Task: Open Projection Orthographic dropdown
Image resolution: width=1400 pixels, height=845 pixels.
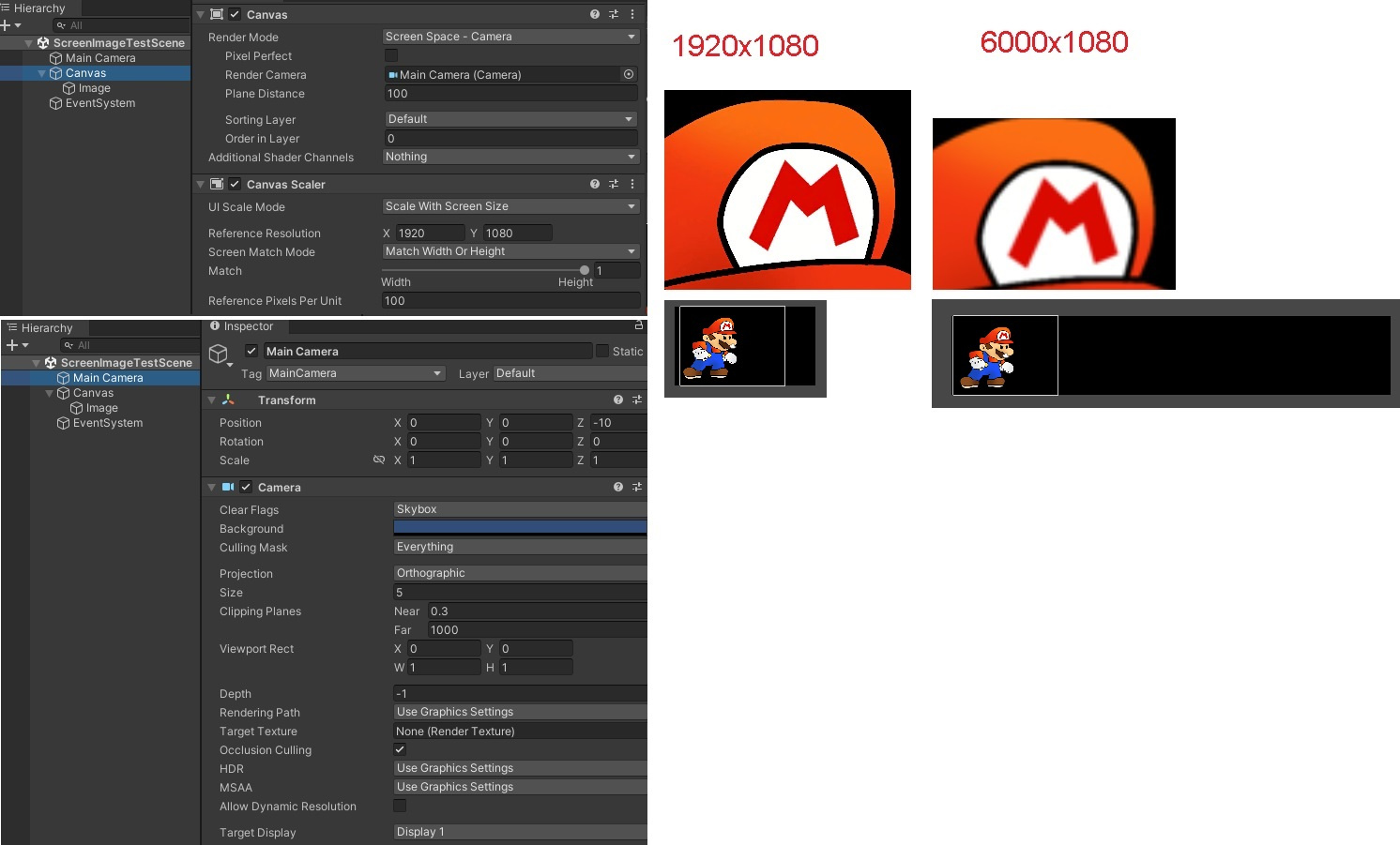Action: pos(520,573)
